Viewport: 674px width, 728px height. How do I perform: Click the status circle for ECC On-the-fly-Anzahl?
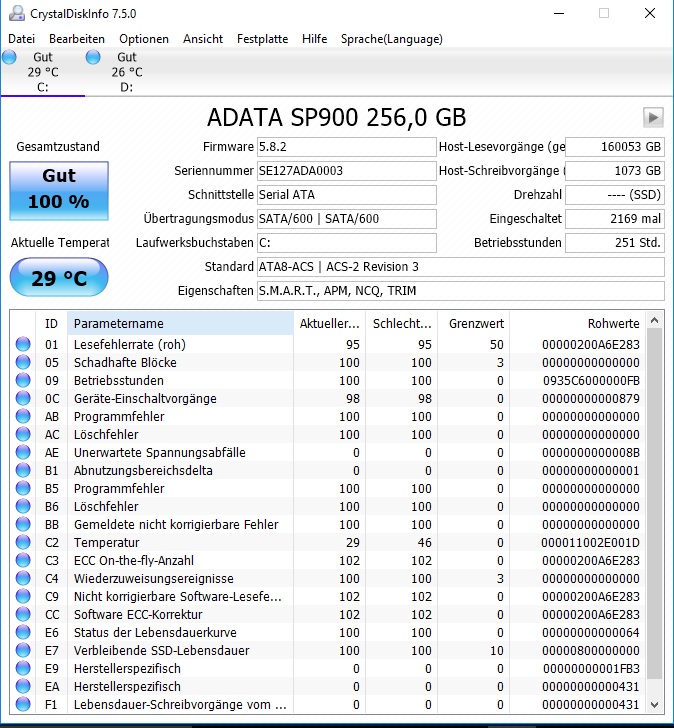pos(23,560)
